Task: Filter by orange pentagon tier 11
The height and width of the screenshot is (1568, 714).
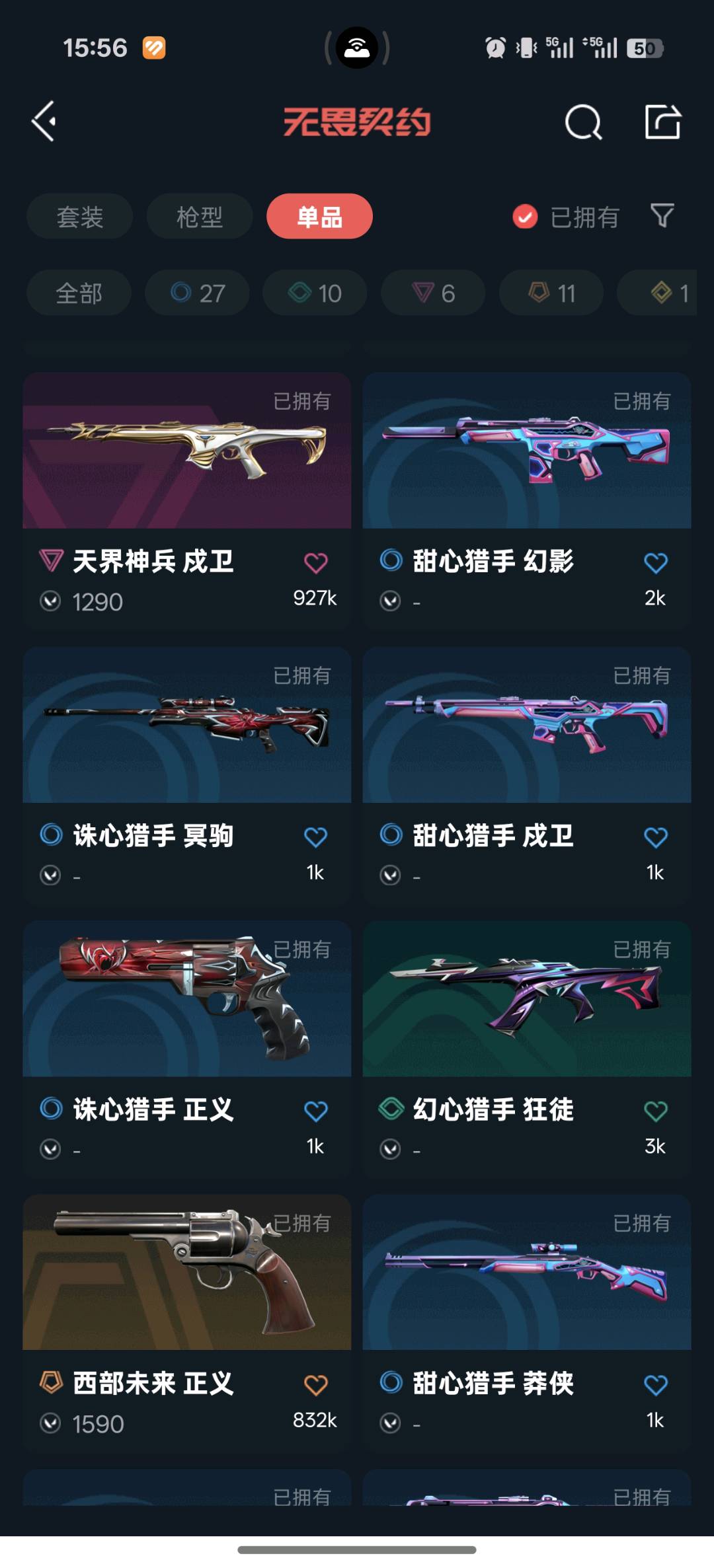Action: (551, 293)
